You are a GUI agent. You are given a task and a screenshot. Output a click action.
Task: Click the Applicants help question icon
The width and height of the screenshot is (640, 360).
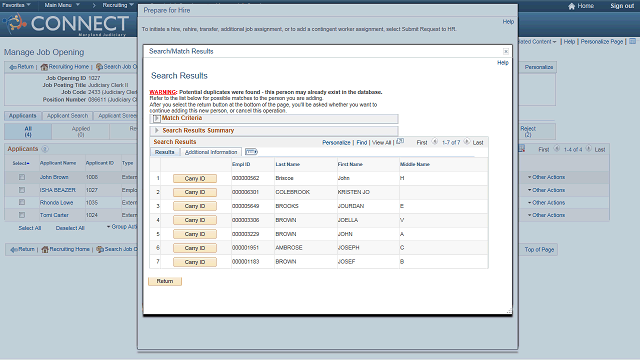click(x=45, y=149)
